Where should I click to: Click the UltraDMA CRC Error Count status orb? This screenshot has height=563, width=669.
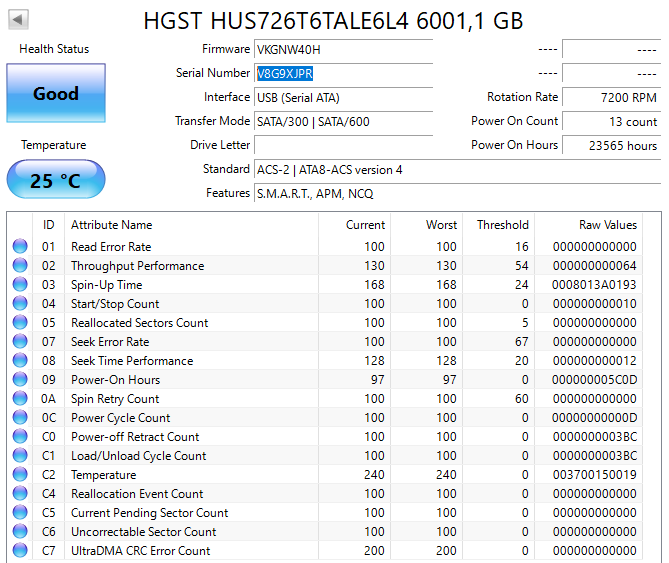(20, 551)
